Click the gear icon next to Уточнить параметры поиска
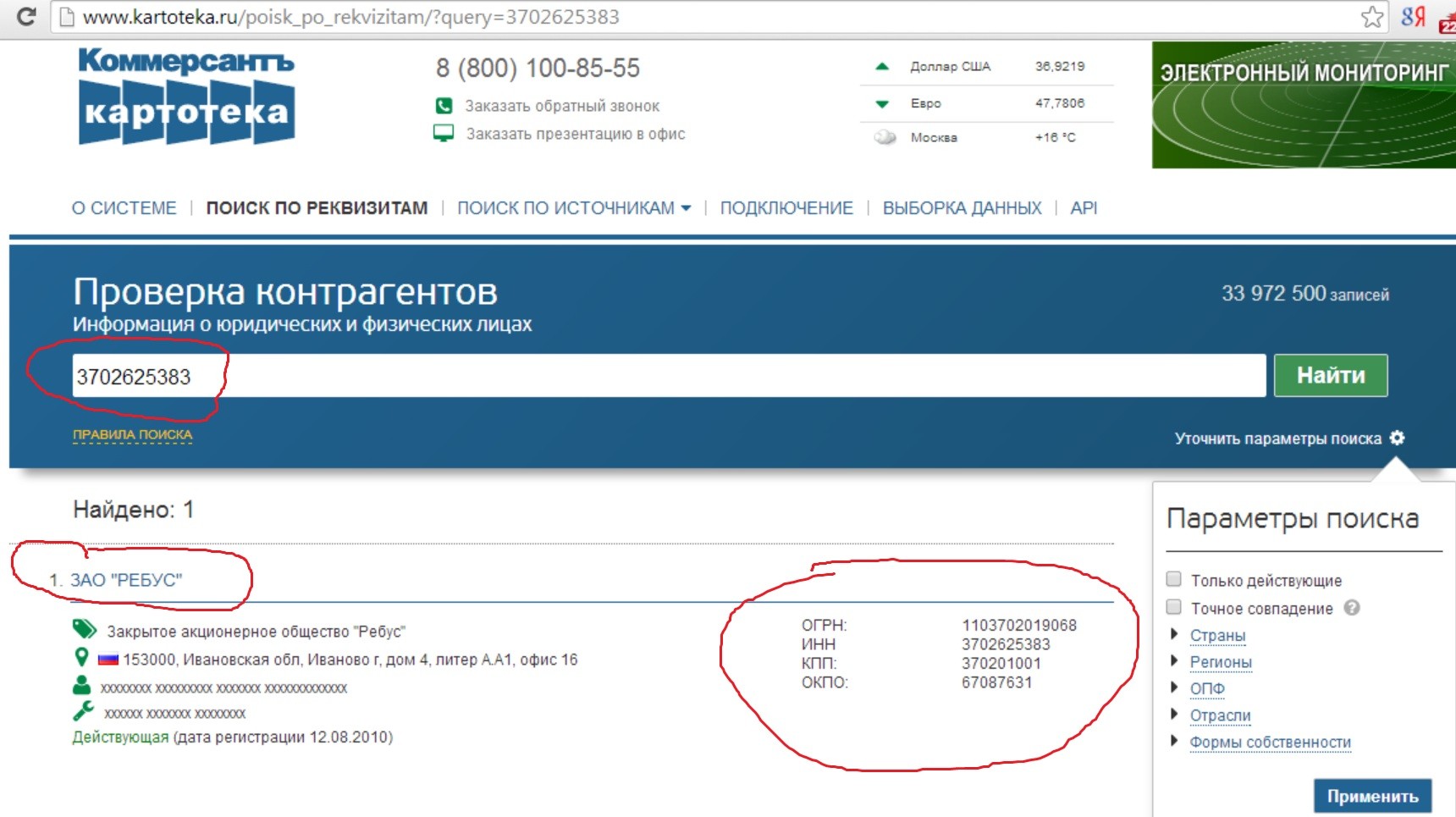Viewport: 1456px width, 817px height. tap(1398, 438)
